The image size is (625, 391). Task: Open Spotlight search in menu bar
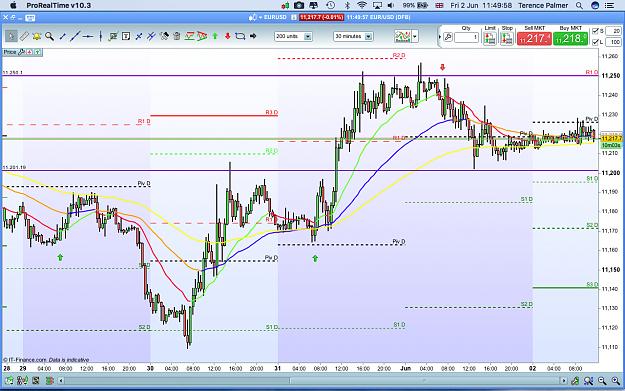[579, 5]
